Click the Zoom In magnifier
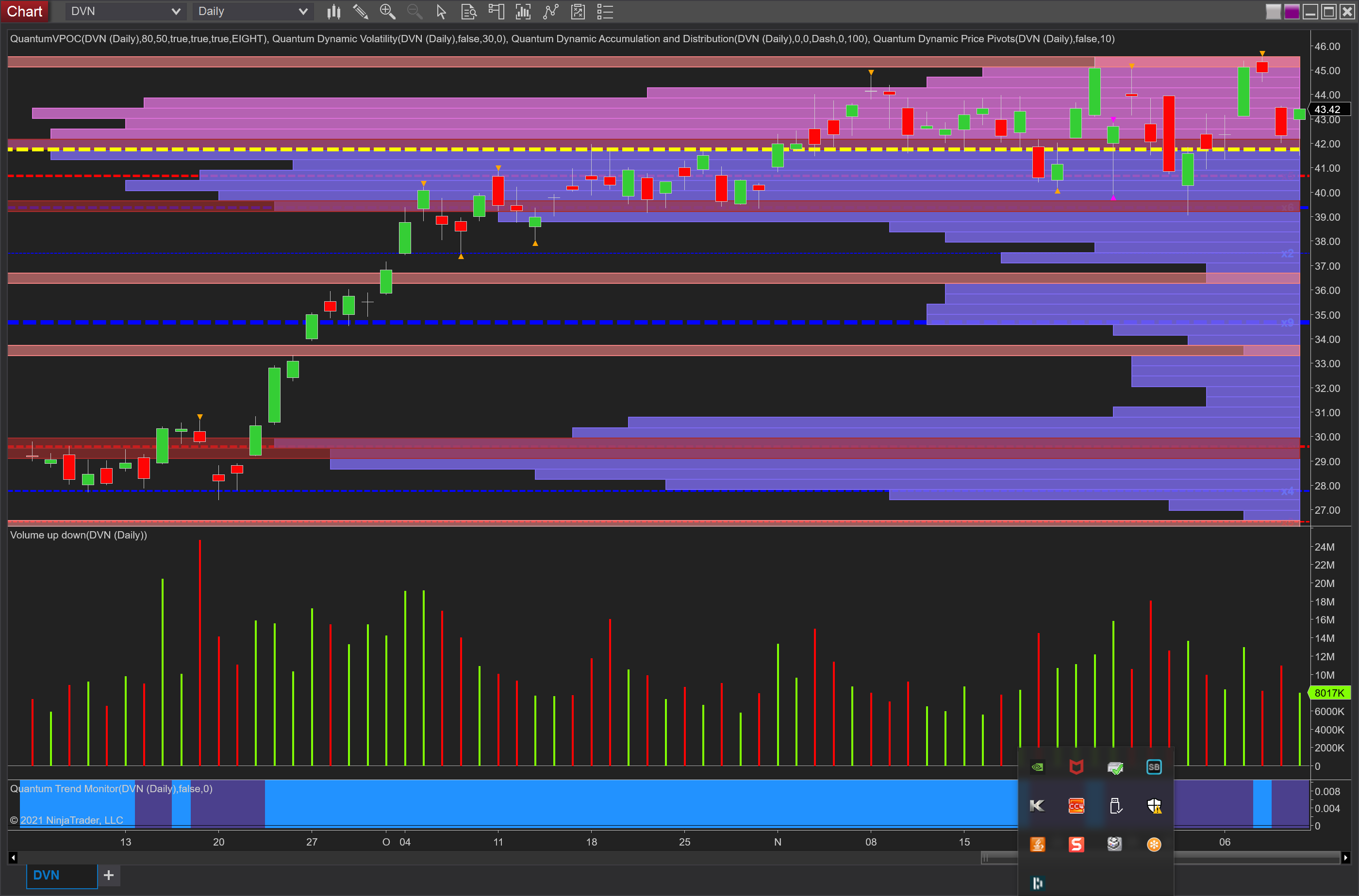Viewport: 1359px width, 896px height. (x=388, y=12)
